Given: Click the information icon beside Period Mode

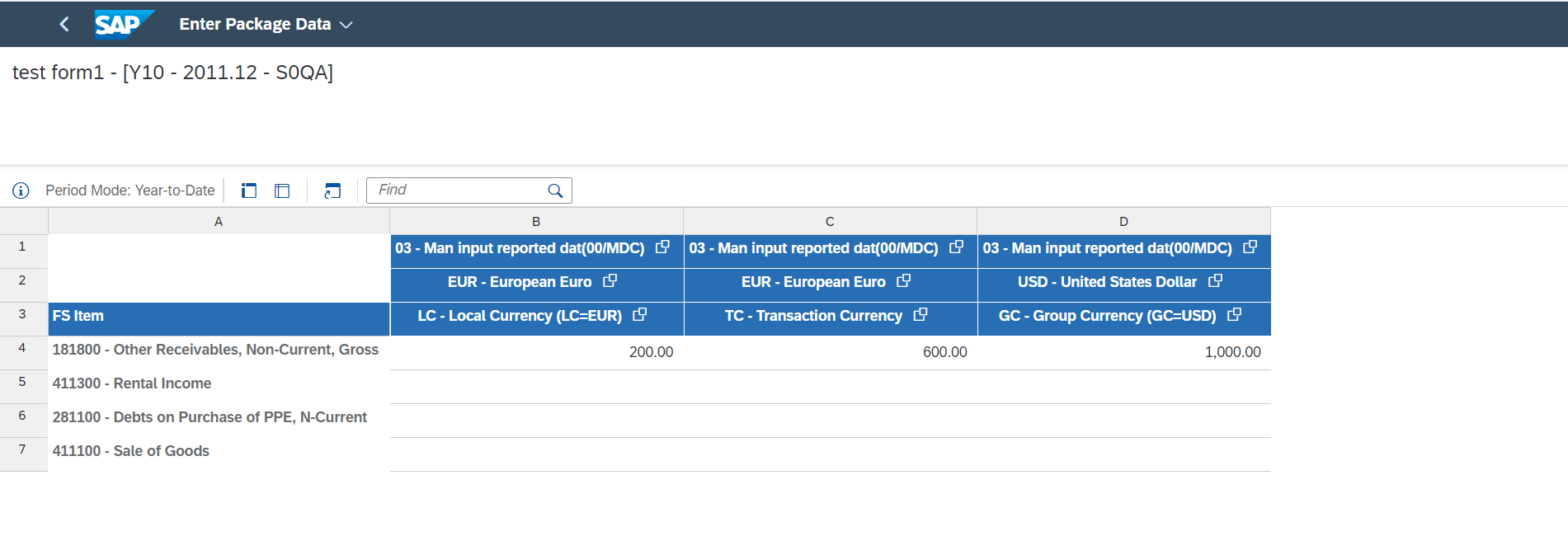Looking at the screenshot, I should tap(21, 190).
